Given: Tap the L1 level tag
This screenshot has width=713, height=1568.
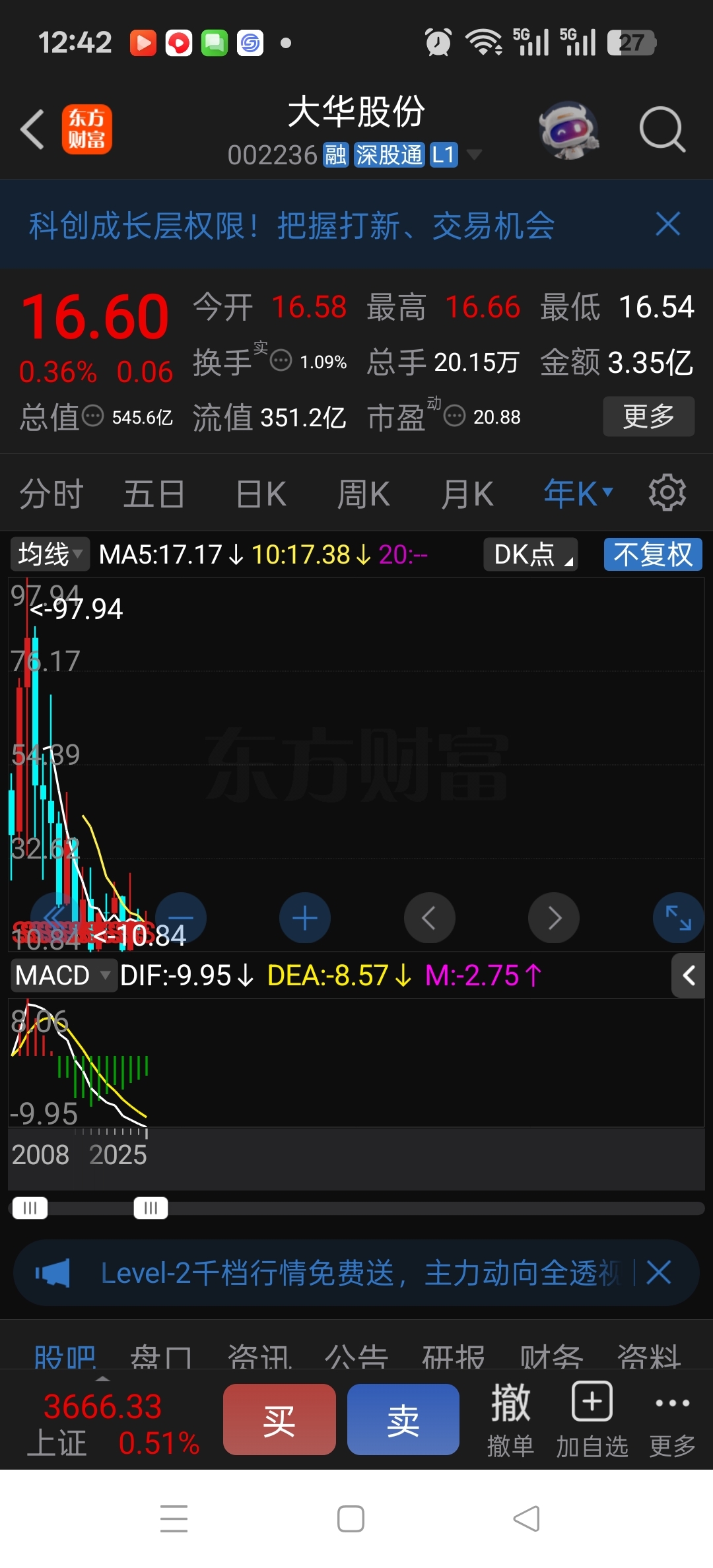Looking at the screenshot, I should point(444,155).
